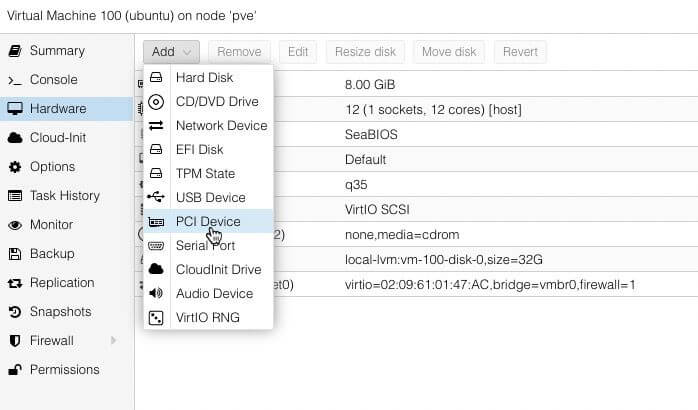Click the VirtIO RNG dice icon
This screenshot has height=410, width=698.
pos(157,317)
